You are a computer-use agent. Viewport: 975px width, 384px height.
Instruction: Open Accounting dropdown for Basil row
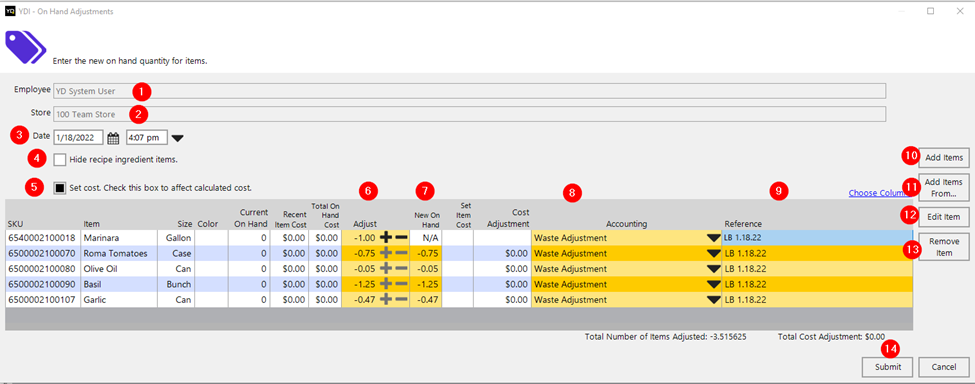[x=713, y=285]
